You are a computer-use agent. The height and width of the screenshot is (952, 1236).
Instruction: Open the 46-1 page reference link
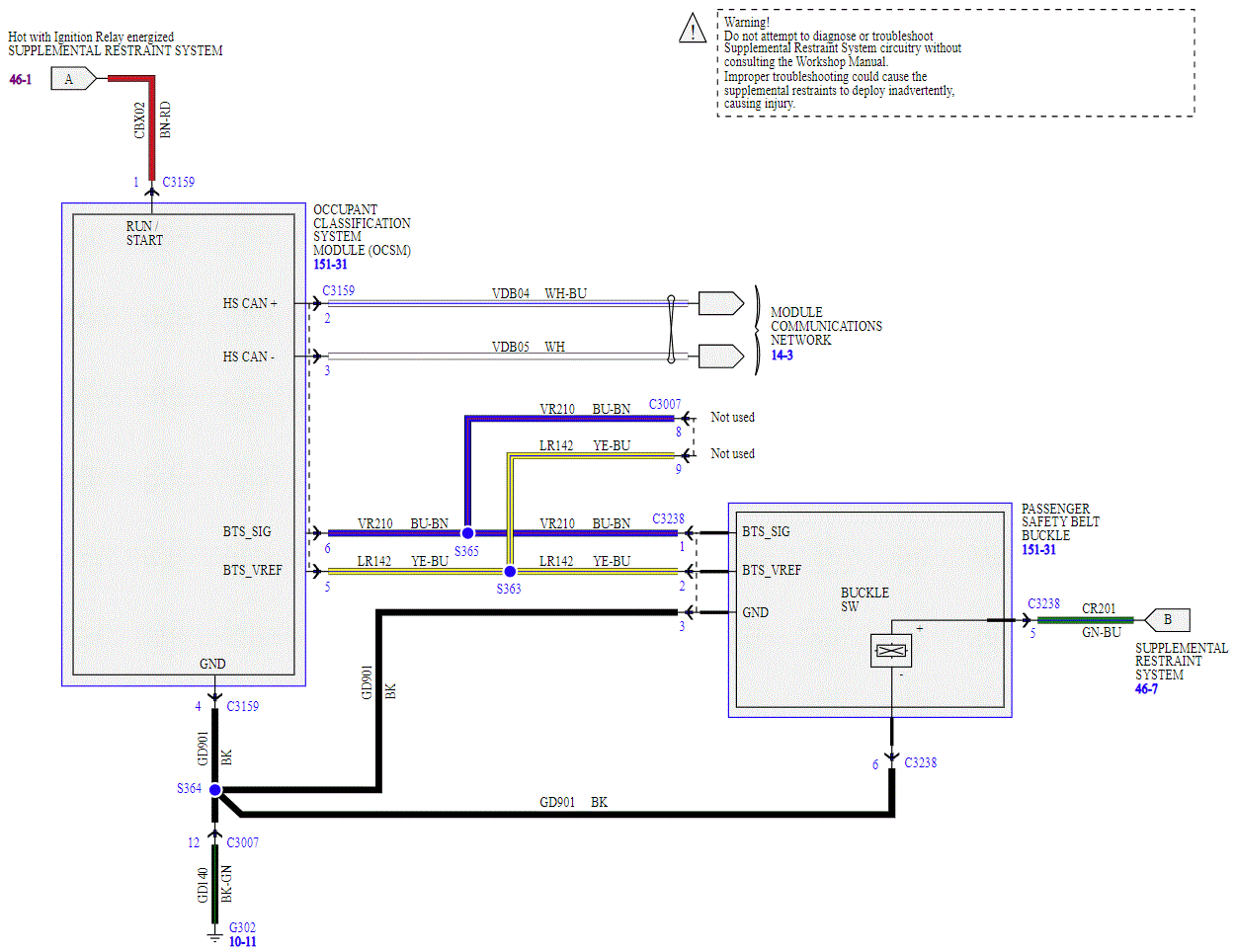(21, 79)
